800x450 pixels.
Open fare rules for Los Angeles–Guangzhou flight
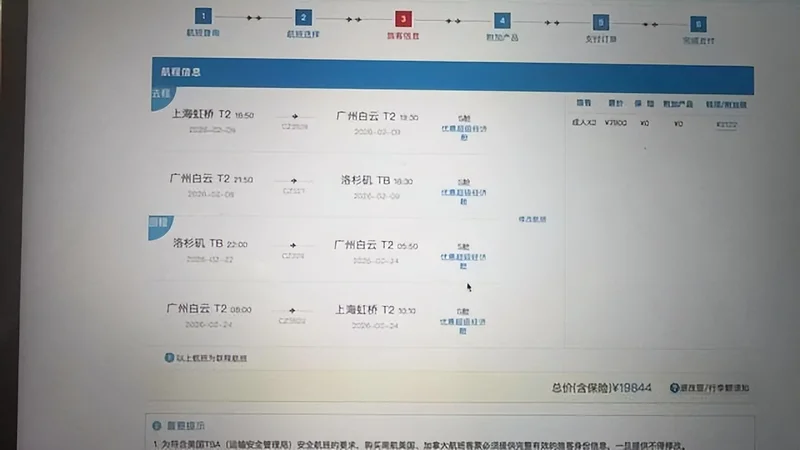coord(463,260)
